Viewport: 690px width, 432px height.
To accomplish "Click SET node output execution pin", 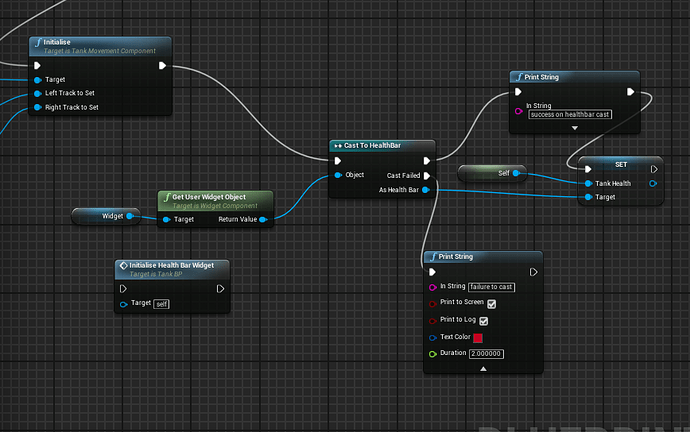I will [x=654, y=169].
